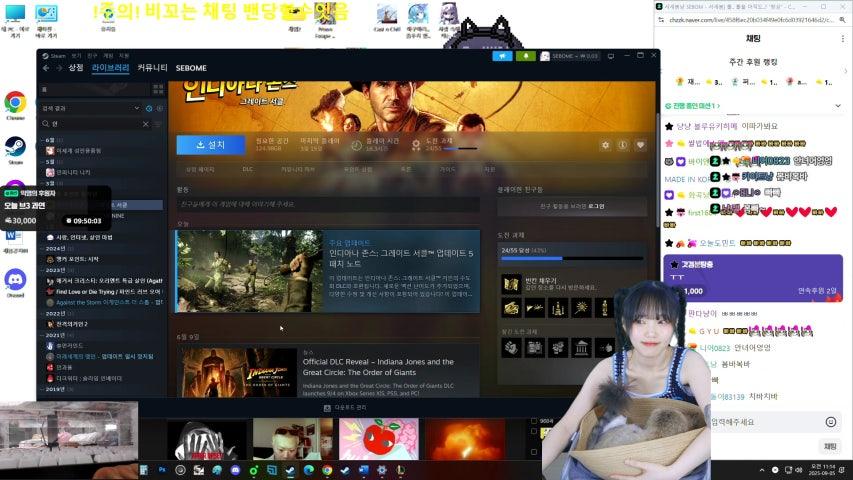
Task: Open the green notifications bell
Action: tap(526, 56)
